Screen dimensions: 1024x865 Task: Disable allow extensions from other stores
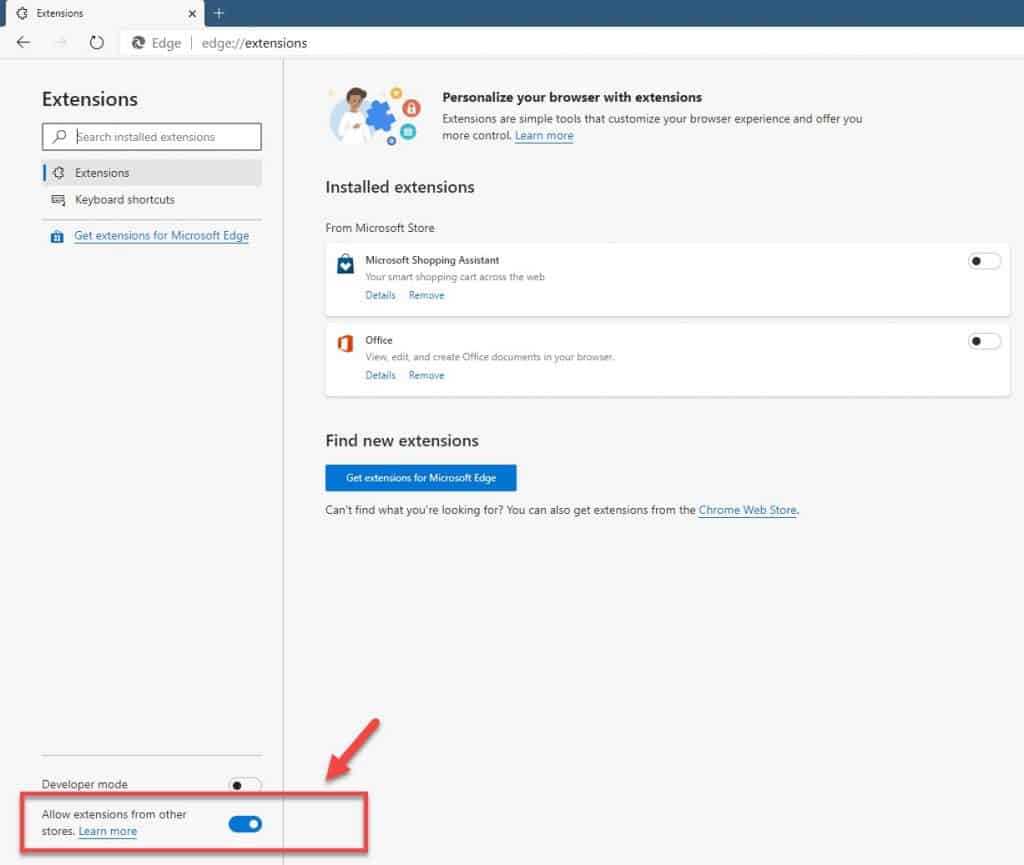(x=245, y=823)
